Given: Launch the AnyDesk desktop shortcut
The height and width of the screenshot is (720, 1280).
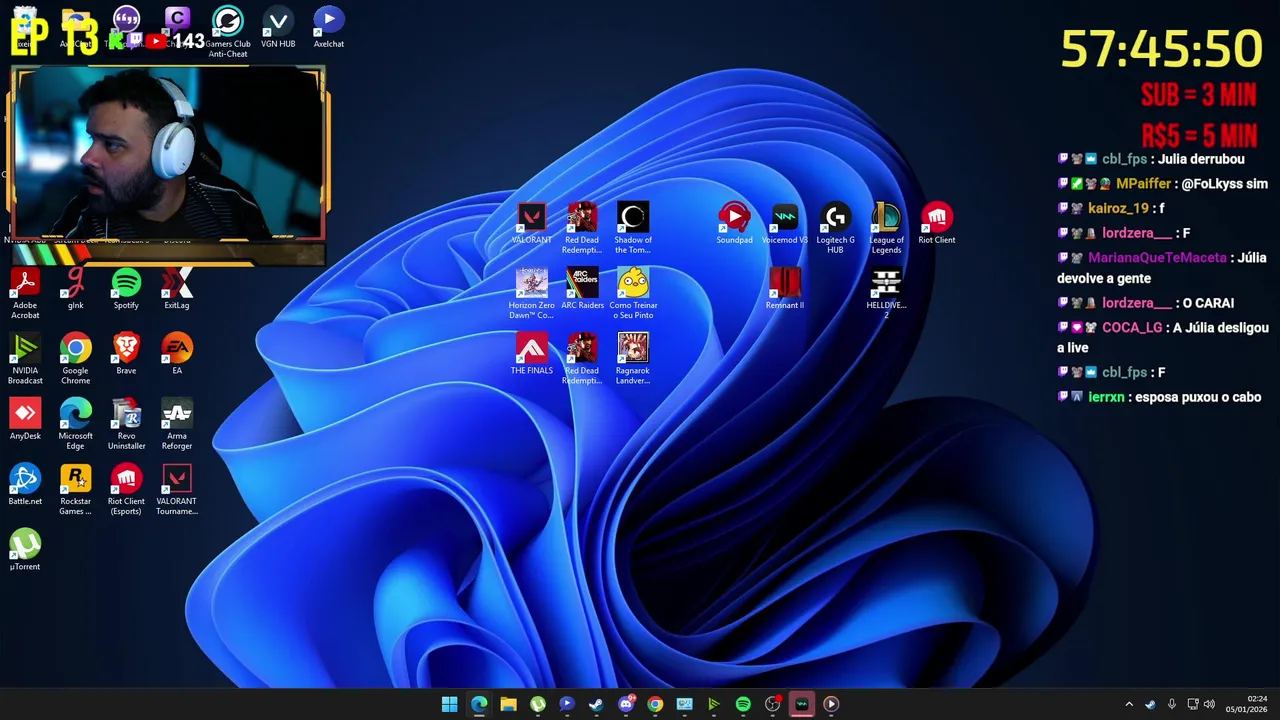Looking at the screenshot, I should click(x=25, y=419).
